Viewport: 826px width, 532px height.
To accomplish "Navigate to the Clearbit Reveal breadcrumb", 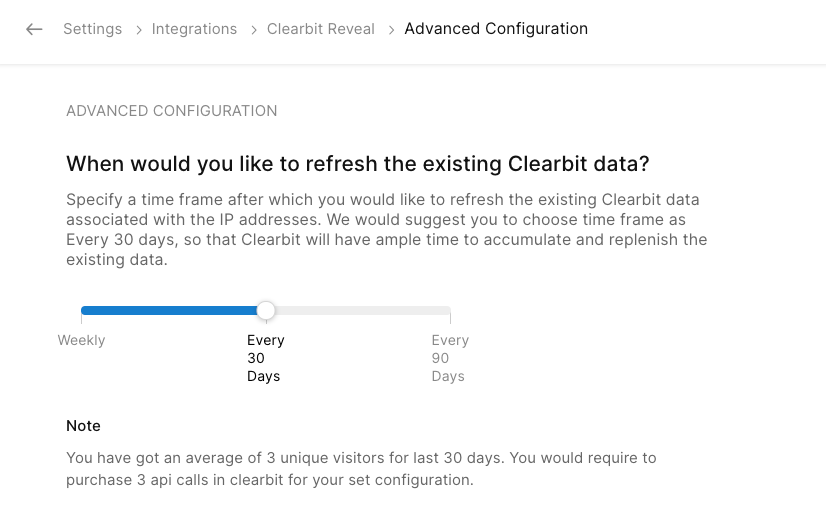I will [x=320, y=29].
